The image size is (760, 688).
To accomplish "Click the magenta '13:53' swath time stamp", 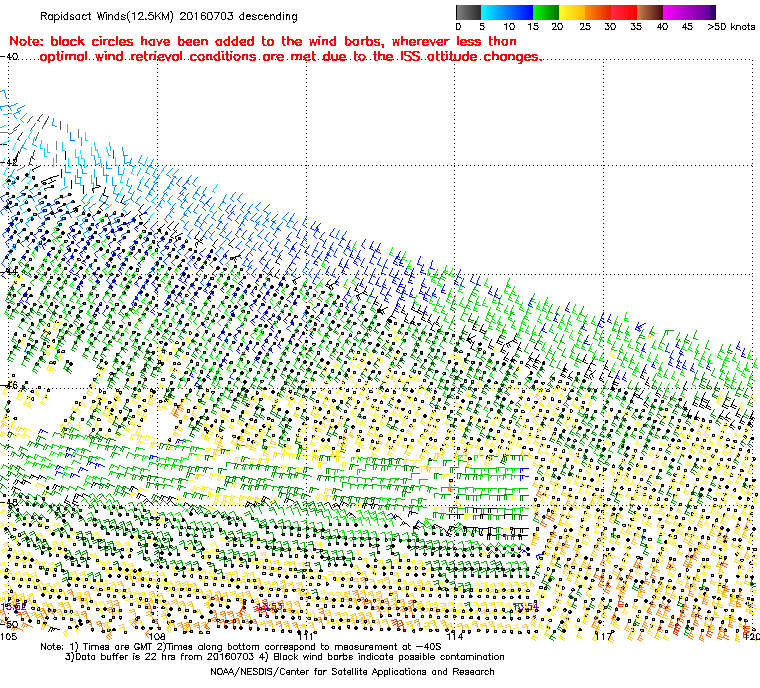I will tap(270, 607).
